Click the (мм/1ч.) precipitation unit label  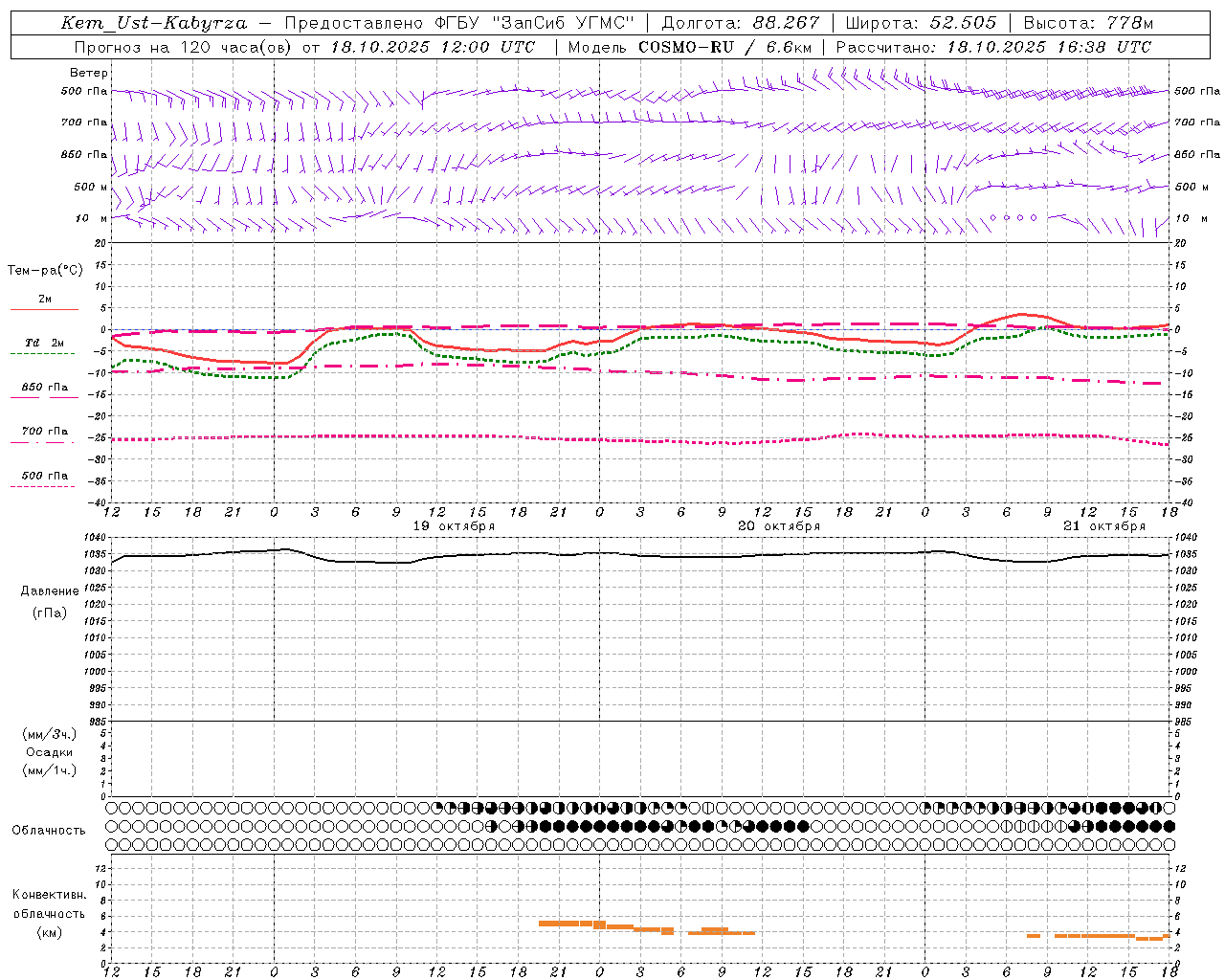[50, 770]
